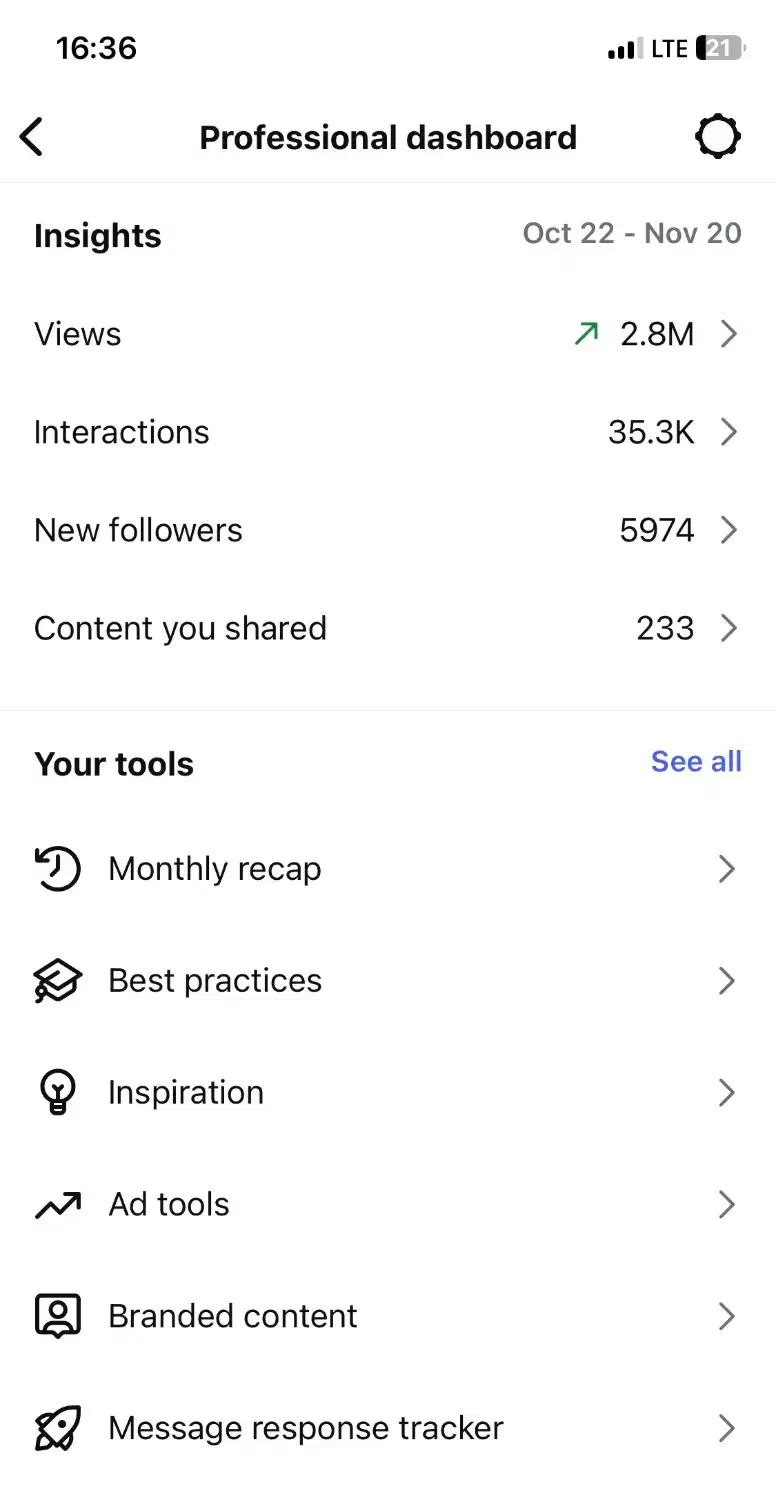This screenshot has width=776, height=1500.
Task: Tap the green trend arrow beside Views
Action: pos(586,334)
